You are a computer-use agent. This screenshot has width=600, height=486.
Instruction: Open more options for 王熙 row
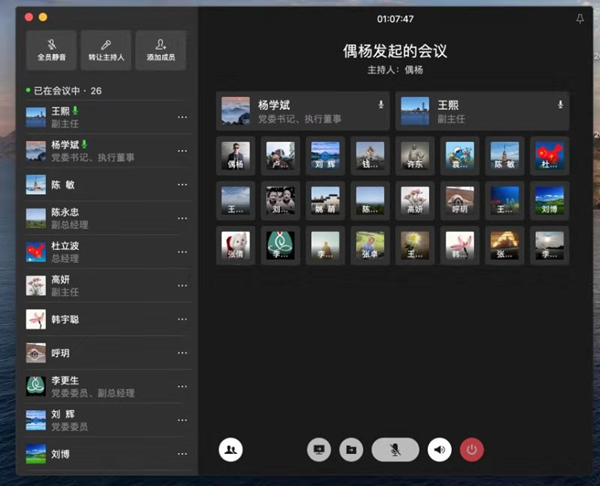183,117
